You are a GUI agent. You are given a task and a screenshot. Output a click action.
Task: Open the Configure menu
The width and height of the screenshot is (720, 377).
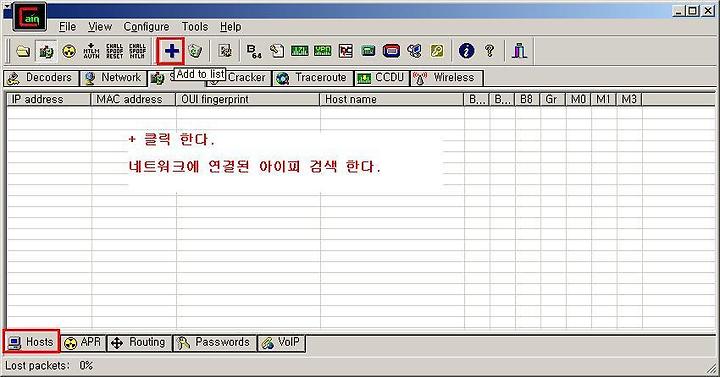[x=146, y=27]
